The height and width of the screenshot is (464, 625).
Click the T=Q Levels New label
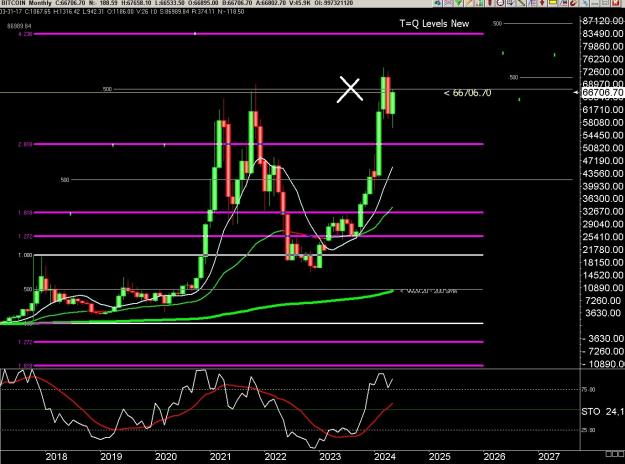coord(434,24)
